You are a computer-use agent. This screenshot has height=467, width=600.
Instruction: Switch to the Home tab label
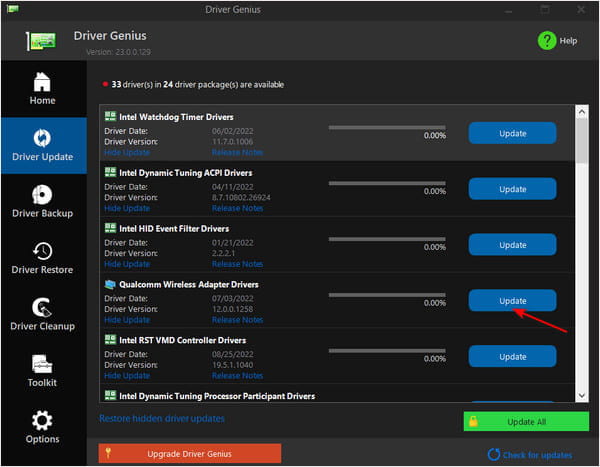[42, 101]
